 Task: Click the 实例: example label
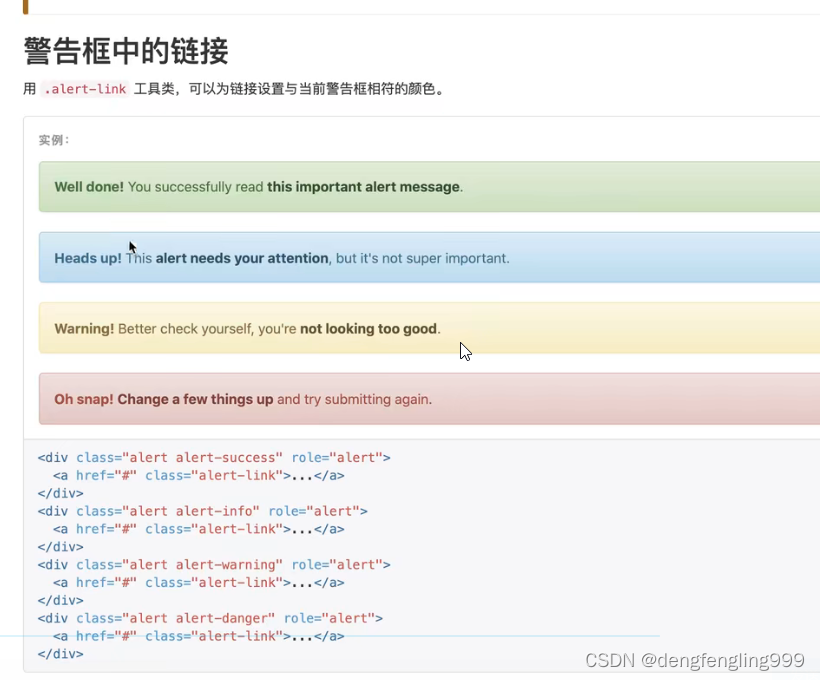[x=52, y=140]
